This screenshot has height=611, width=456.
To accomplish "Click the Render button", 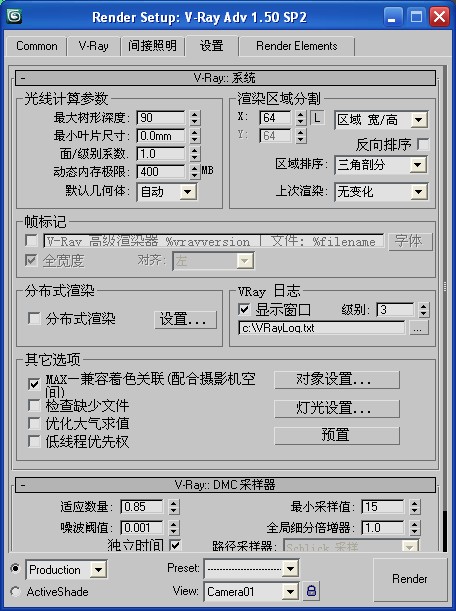I will point(410,579).
